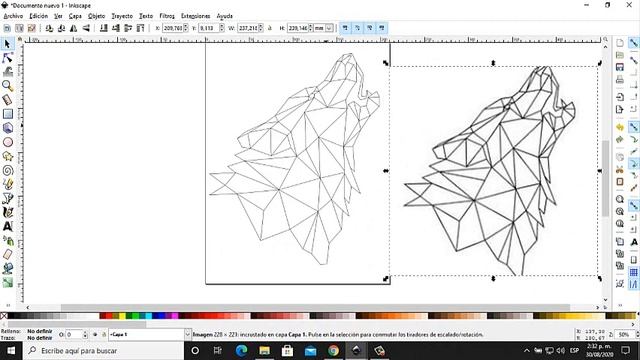This screenshot has width=640, height=360.
Task: Save document with the diskette icon
Action: 620,67
